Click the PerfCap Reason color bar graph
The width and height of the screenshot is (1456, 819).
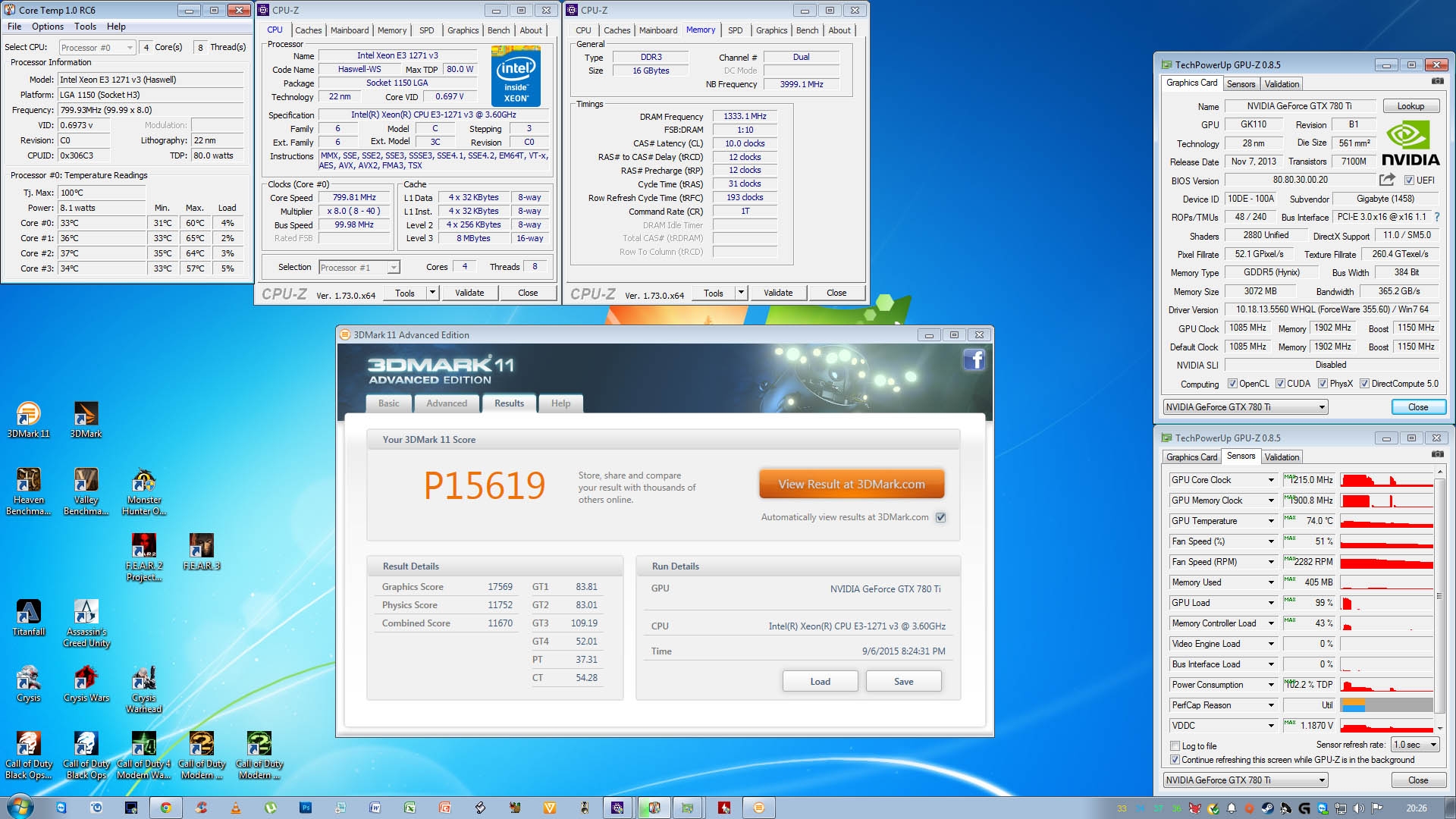1386,705
